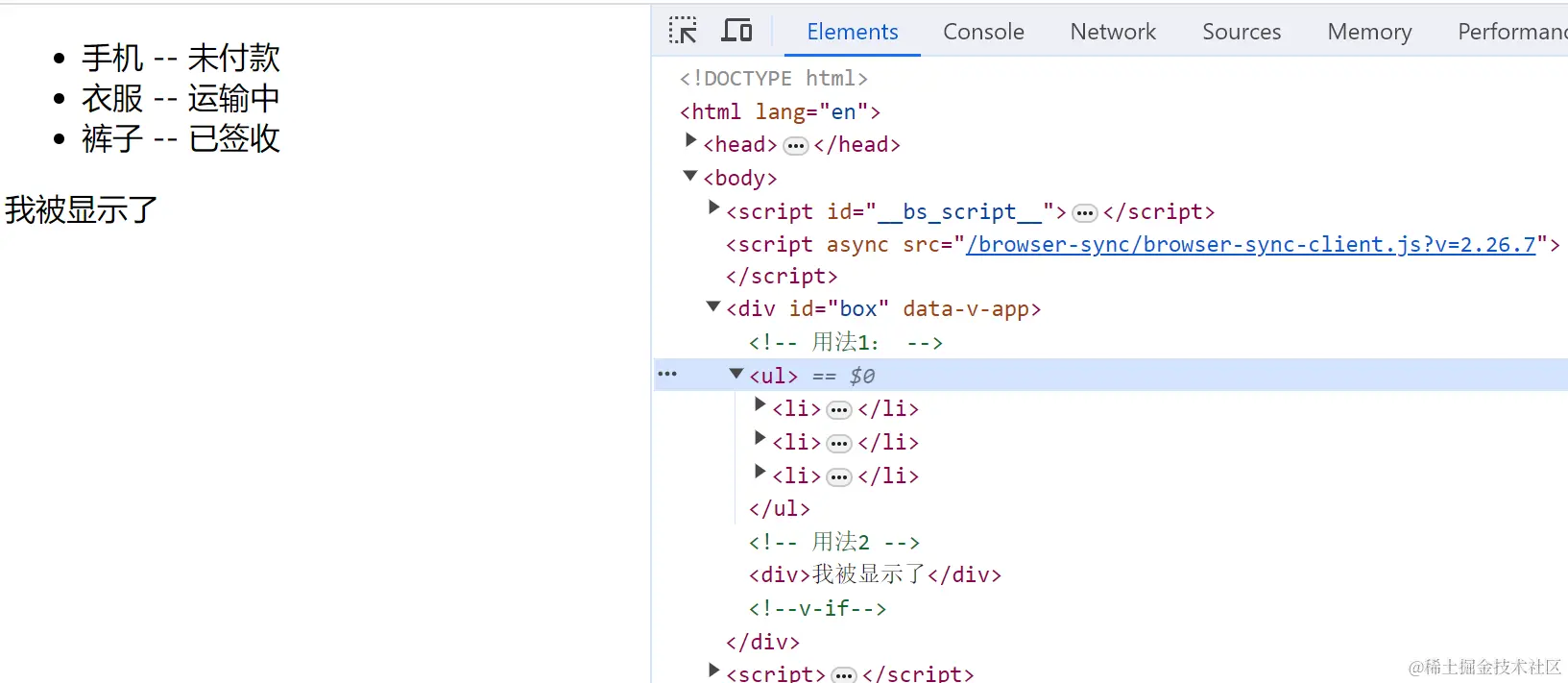Switch to the Sources tab
Image resolution: width=1568 pixels, height=683 pixels.
[1242, 32]
